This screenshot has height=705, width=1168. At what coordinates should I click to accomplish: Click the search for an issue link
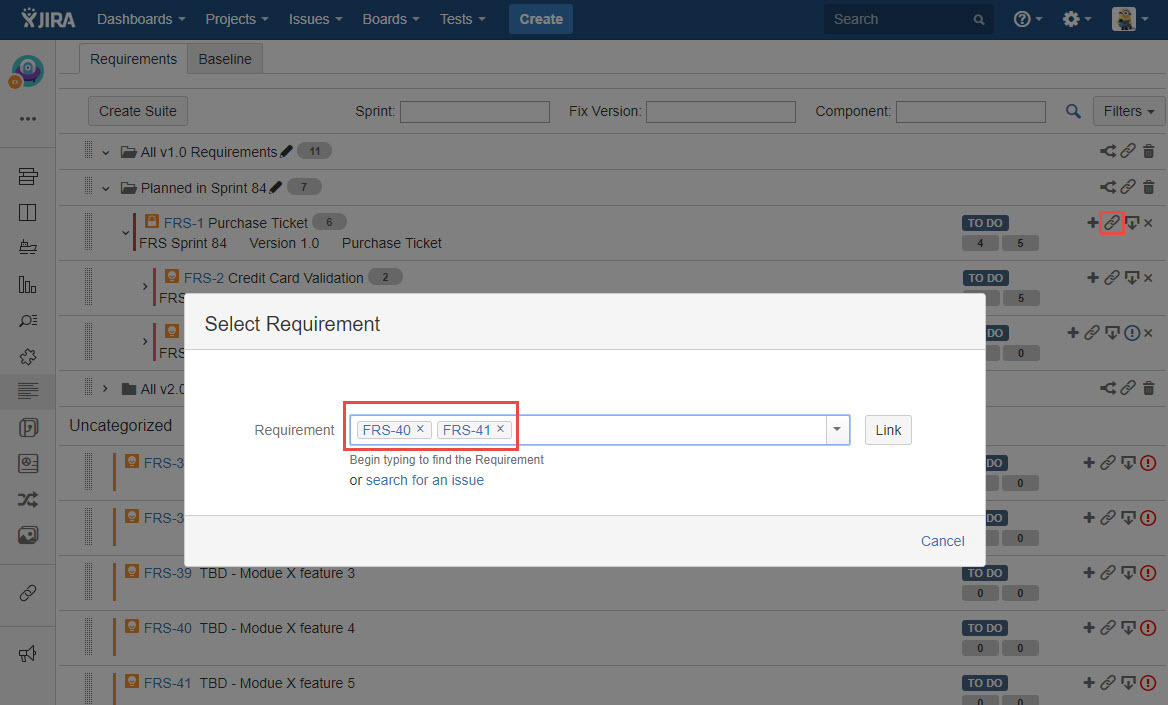425,480
